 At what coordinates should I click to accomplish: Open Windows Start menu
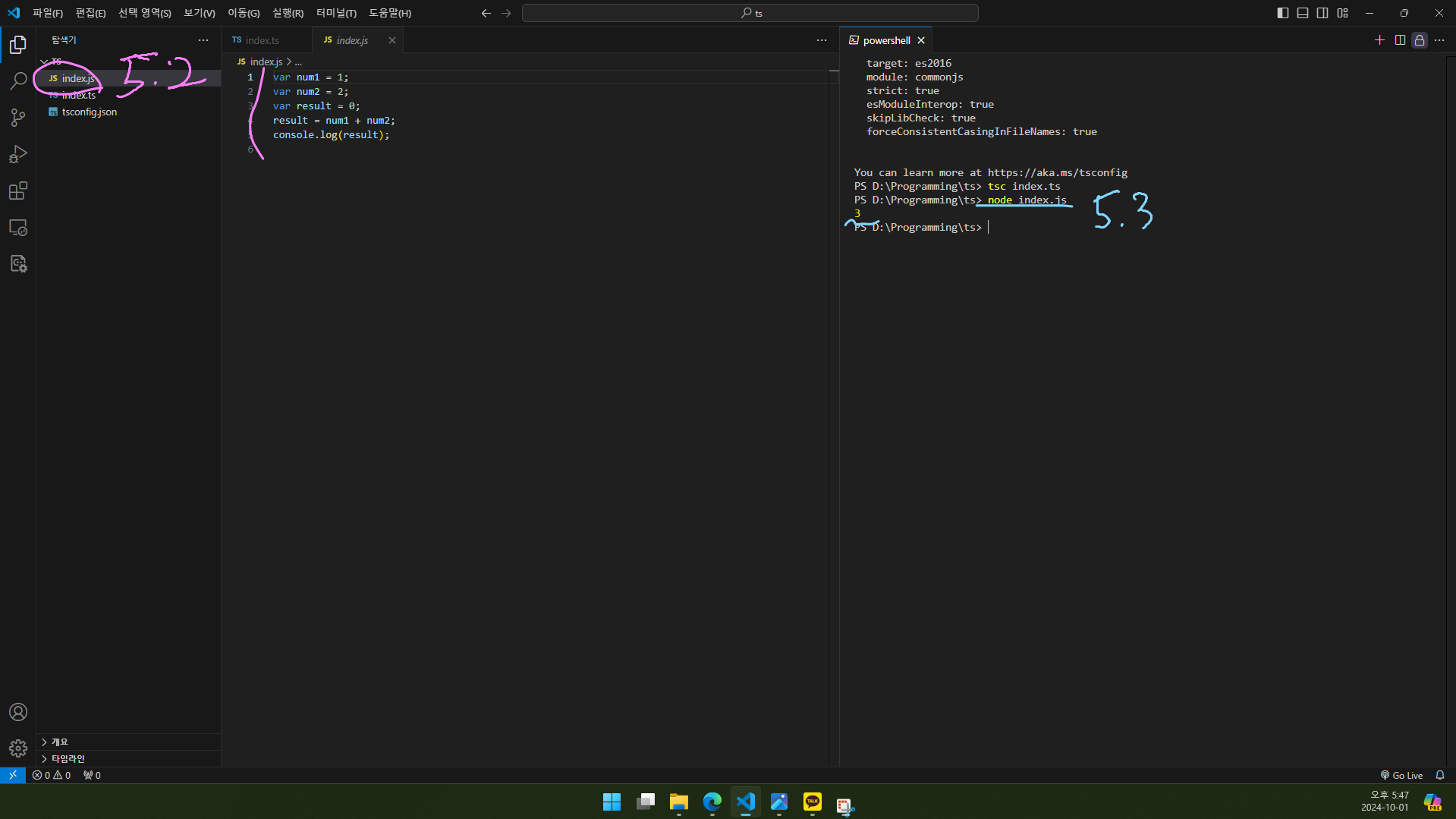[x=612, y=802]
